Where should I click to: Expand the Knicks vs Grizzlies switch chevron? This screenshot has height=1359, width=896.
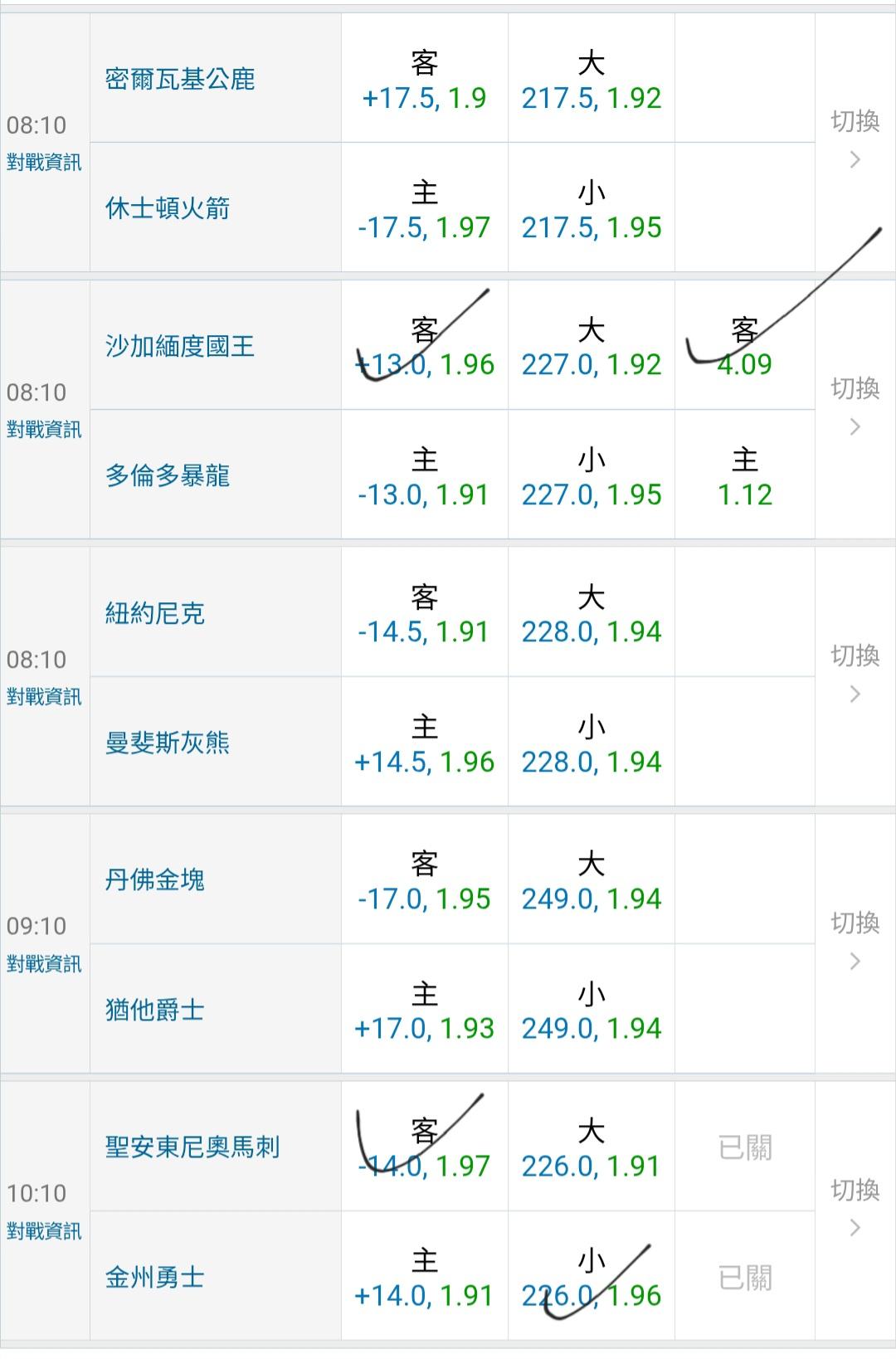(855, 694)
